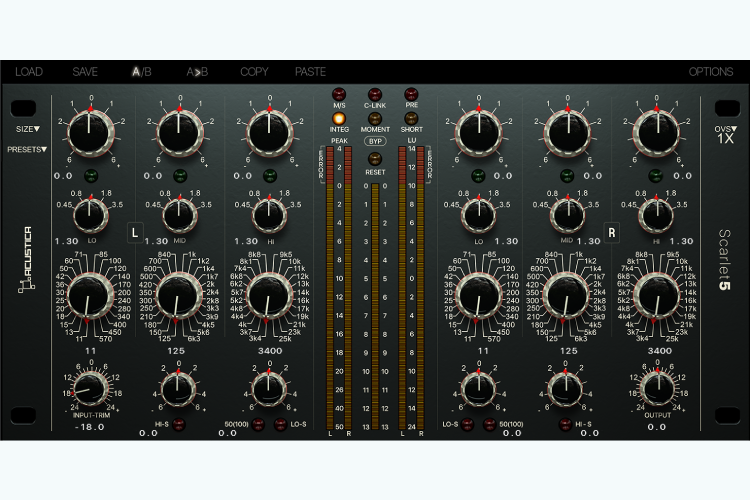The image size is (750, 500).
Task: Click the OUTPUT knob
Action: pyautogui.click(x=658, y=388)
